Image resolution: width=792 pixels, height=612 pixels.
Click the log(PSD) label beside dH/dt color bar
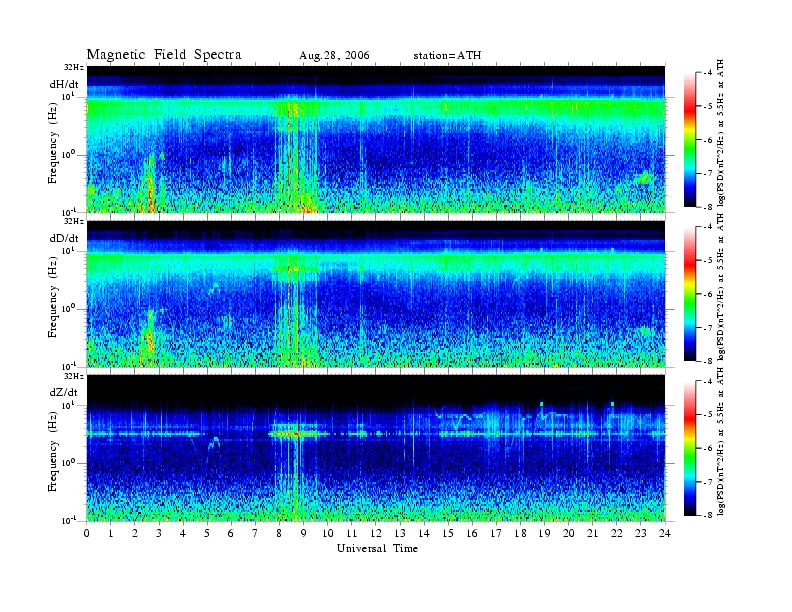pos(721,133)
